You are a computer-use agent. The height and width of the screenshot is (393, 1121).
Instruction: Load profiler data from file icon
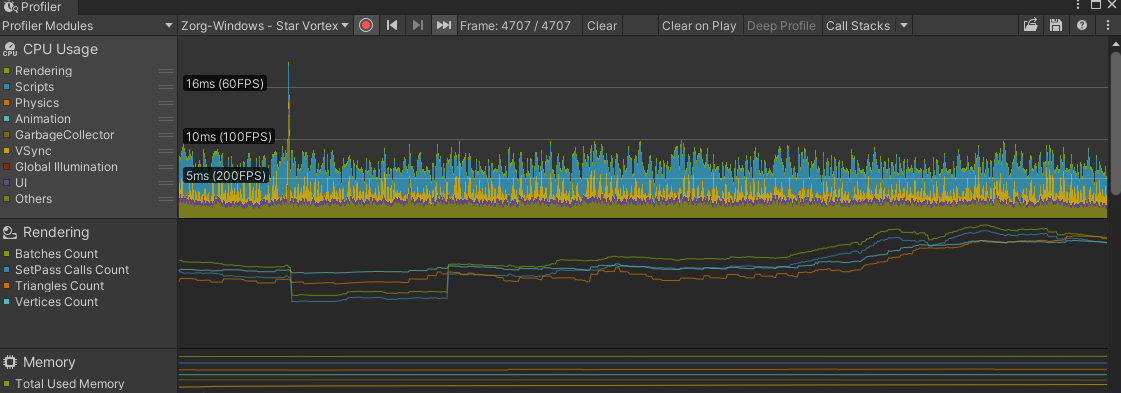1030,26
